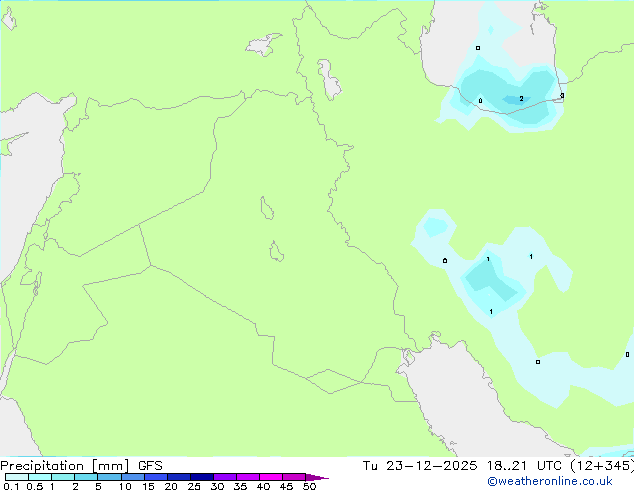Click the "GFS" model label
This screenshot has width=634, height=490.
click(150, 466)
